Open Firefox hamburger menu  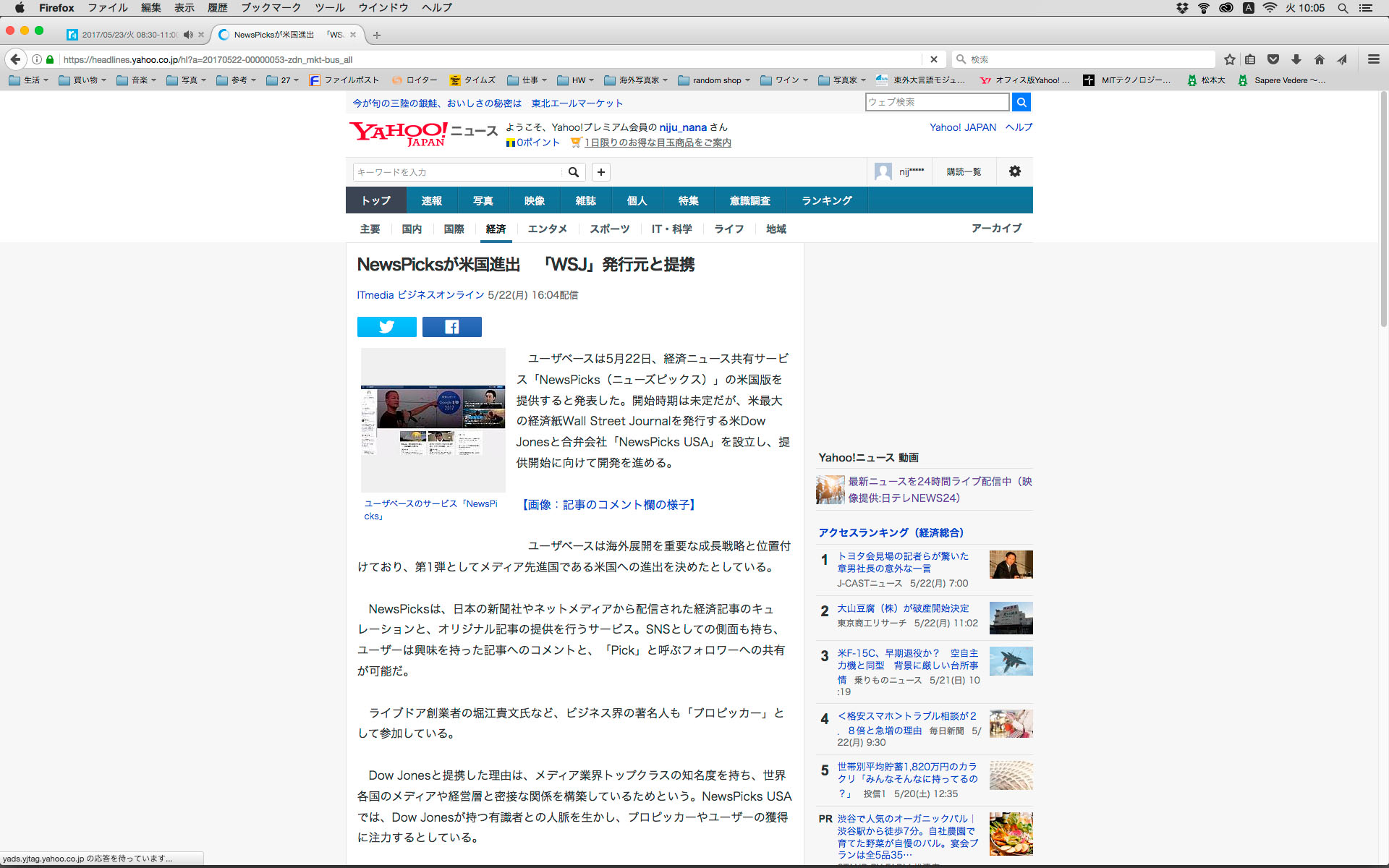pyautogui.click(x=1373, y=59)
